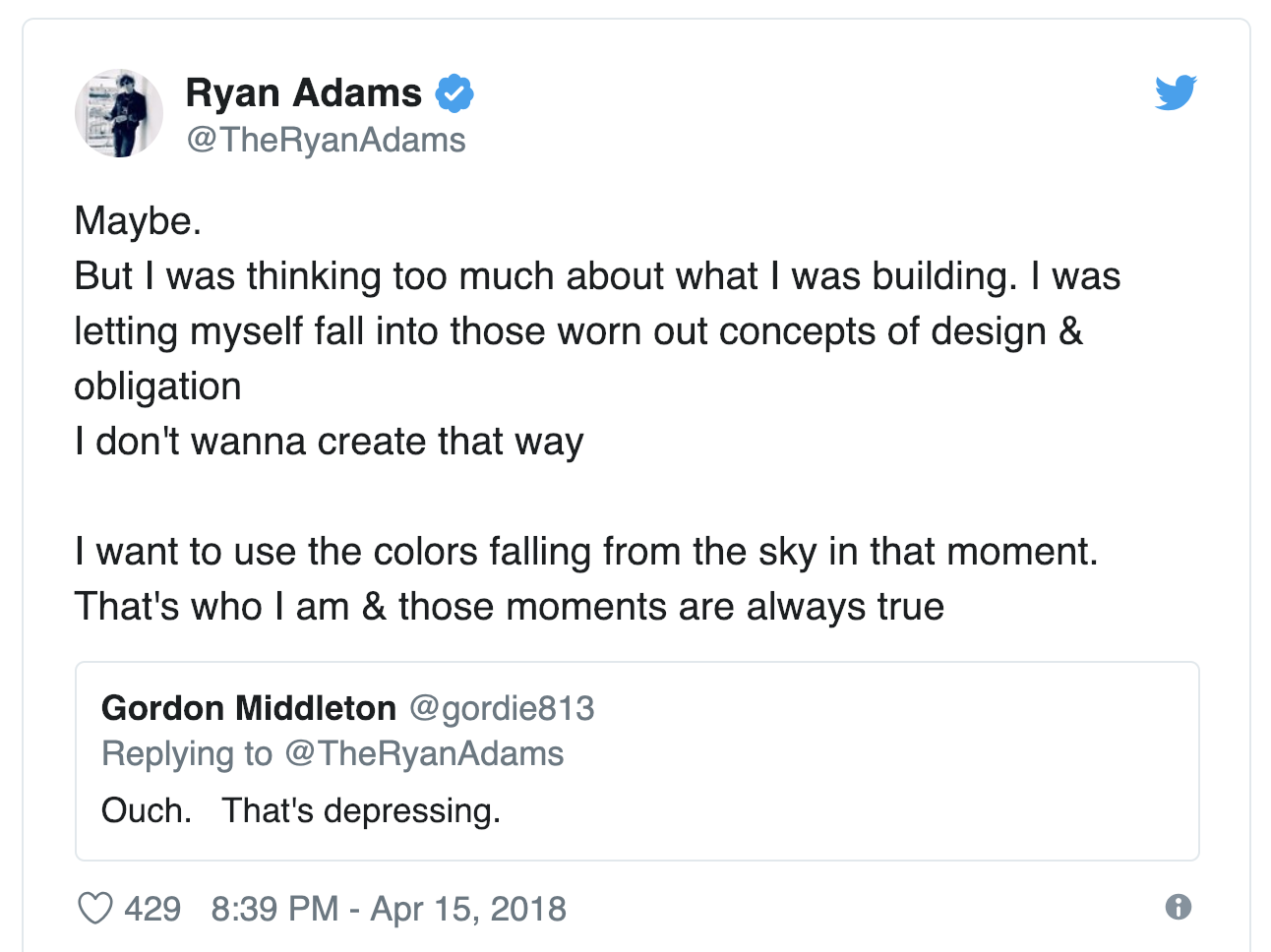This screenshot has width=1271, height=952.
Task: Select the Gordon Middleton name in quoted tweet
Action: click(249, 708)
